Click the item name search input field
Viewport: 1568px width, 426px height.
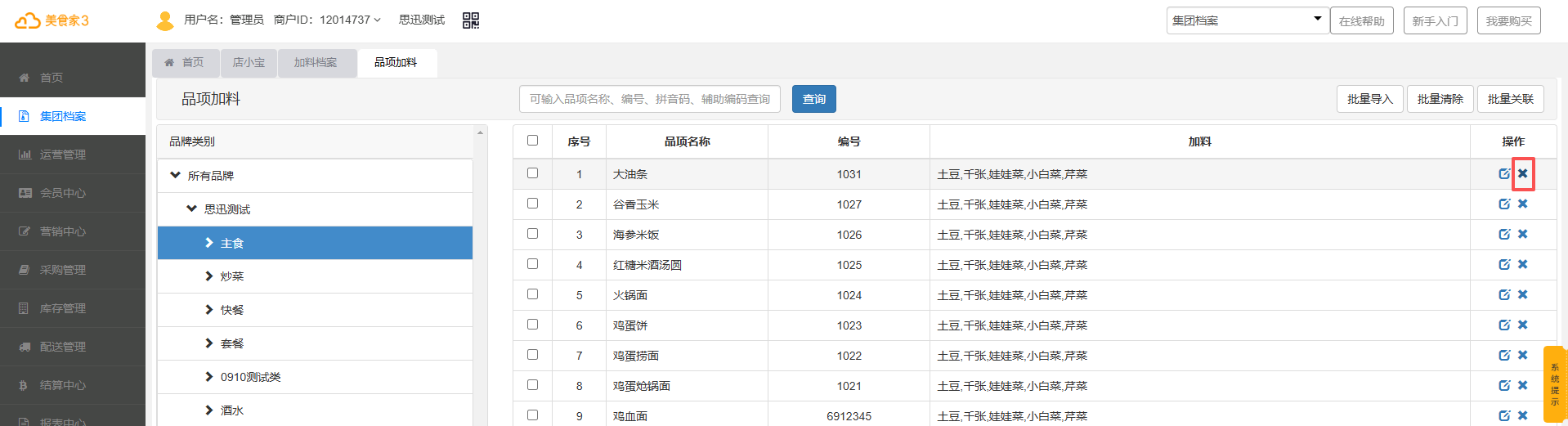(x=649, y=99)
